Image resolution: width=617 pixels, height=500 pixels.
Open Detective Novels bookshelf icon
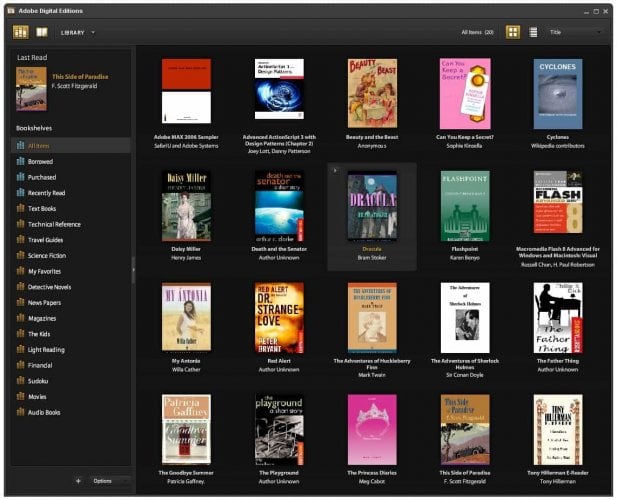pyautogui.click(x=20, y=287)
